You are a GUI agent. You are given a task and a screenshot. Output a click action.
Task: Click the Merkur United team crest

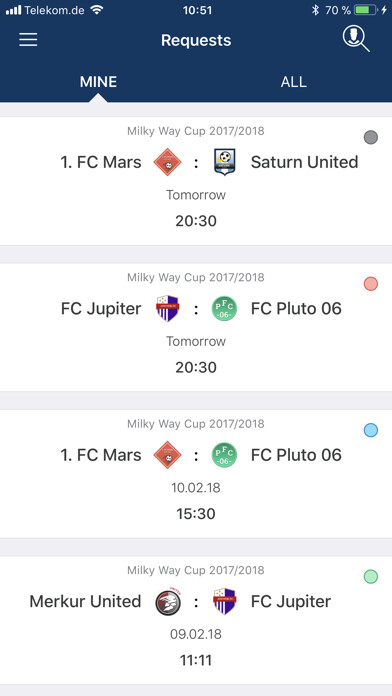(x=168, y=601)
